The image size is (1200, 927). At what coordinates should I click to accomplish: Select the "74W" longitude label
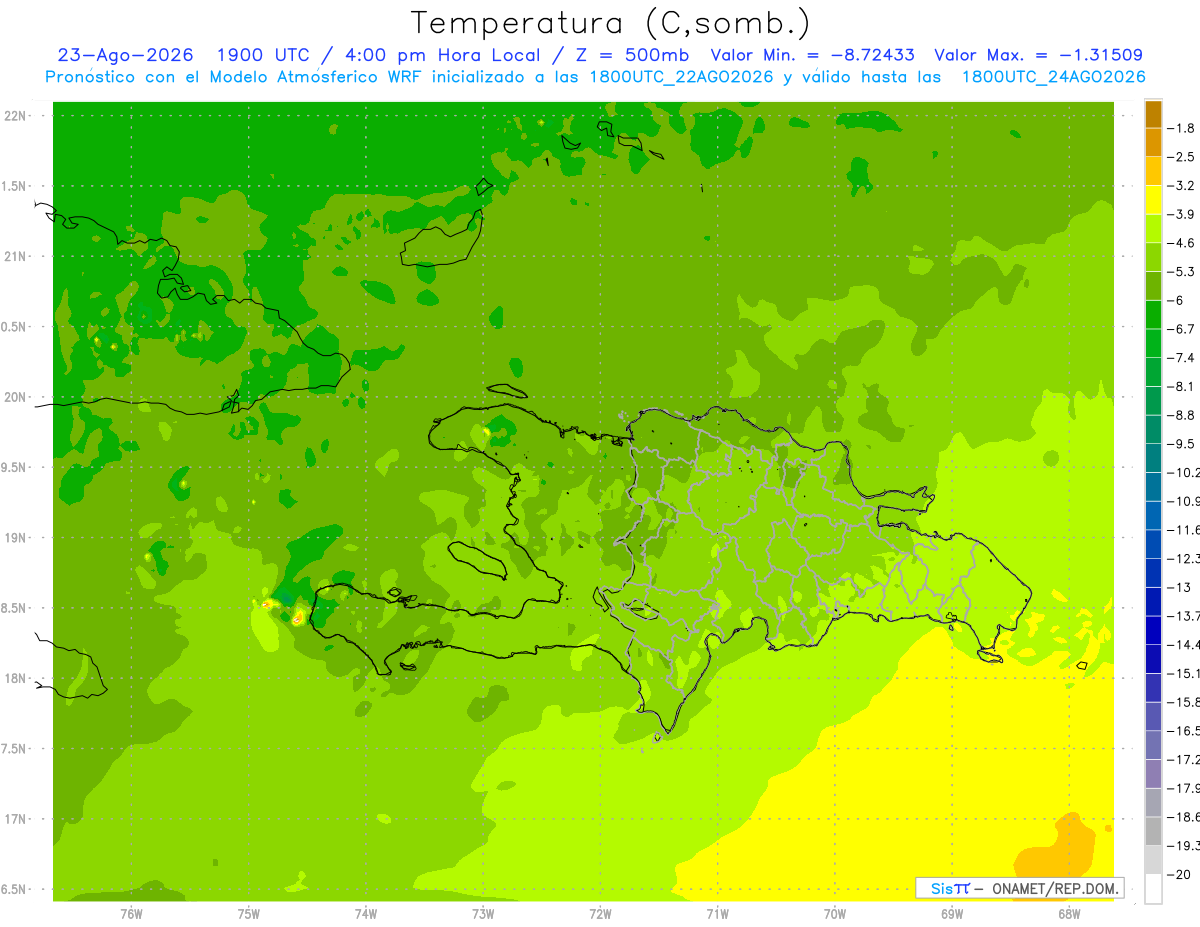[x=366, y=914]
